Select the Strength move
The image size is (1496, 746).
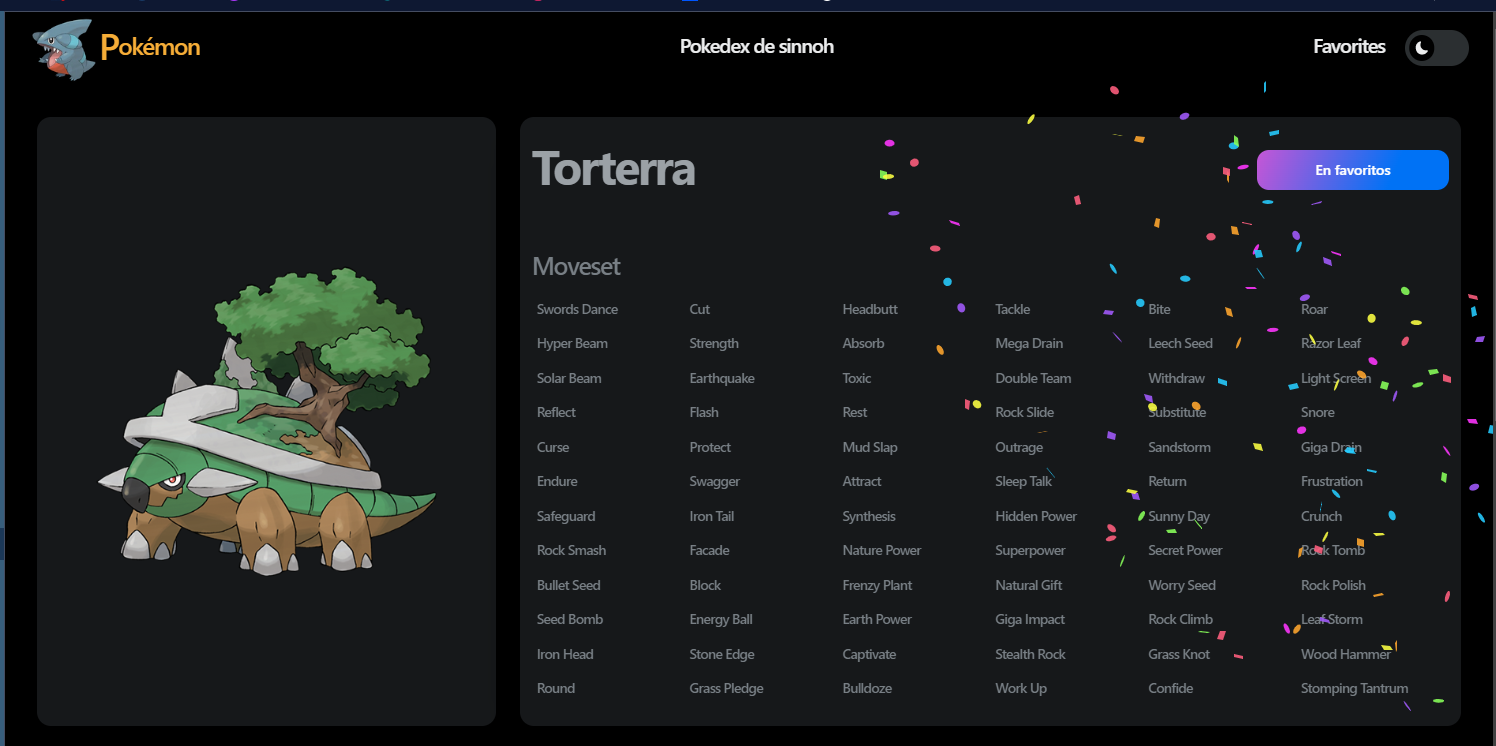point(714,344)
